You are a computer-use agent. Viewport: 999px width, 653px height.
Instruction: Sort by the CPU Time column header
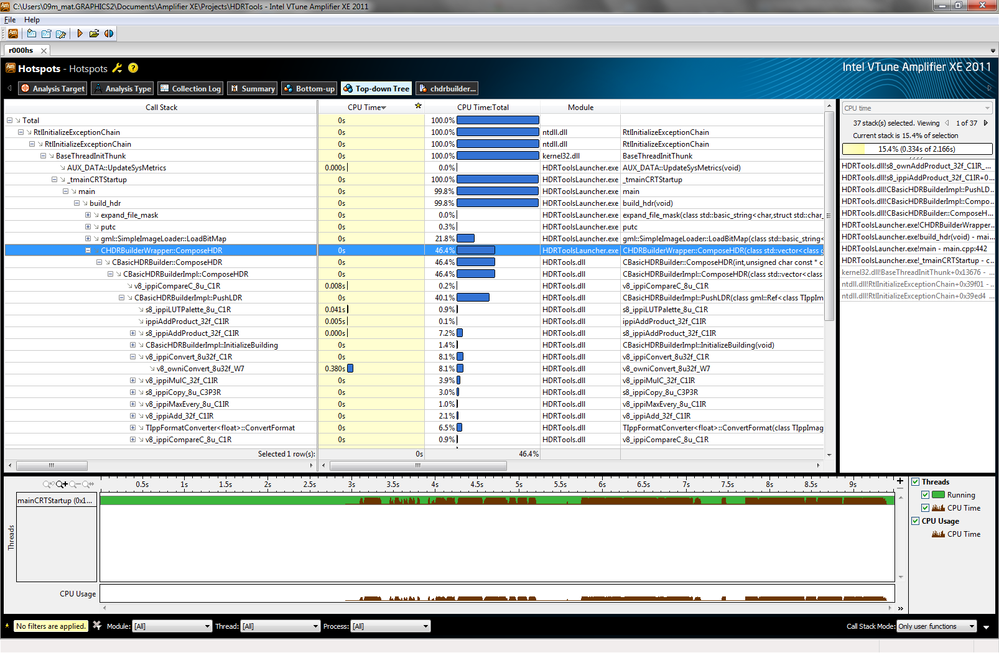point(366,107)
